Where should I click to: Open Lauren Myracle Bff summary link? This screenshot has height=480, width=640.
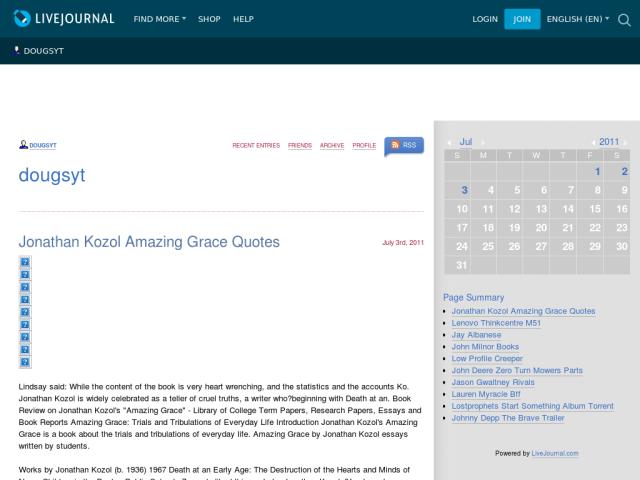coord(486,394)
